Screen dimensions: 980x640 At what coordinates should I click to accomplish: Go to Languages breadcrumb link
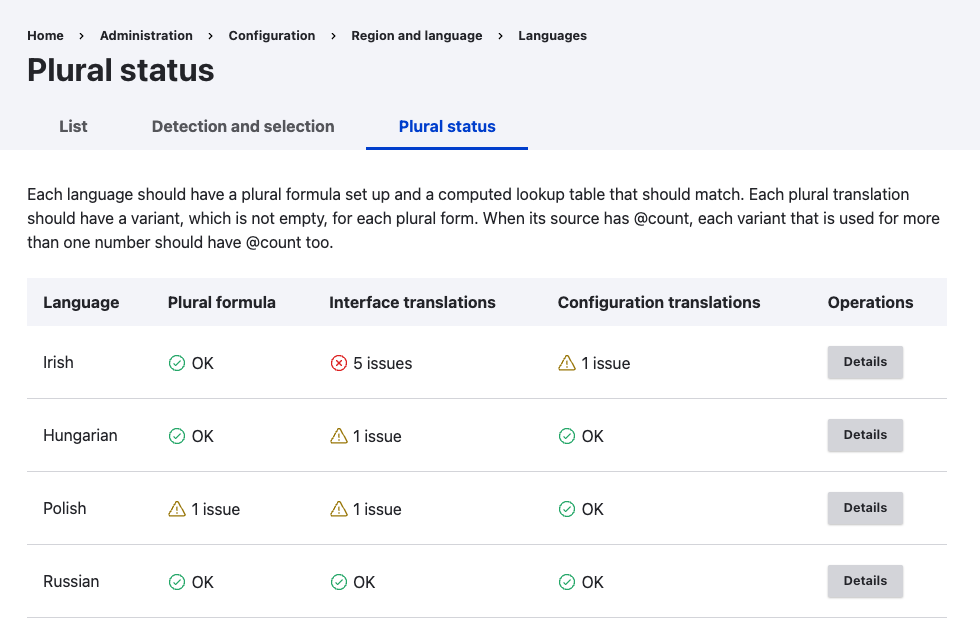pos(552,36)
